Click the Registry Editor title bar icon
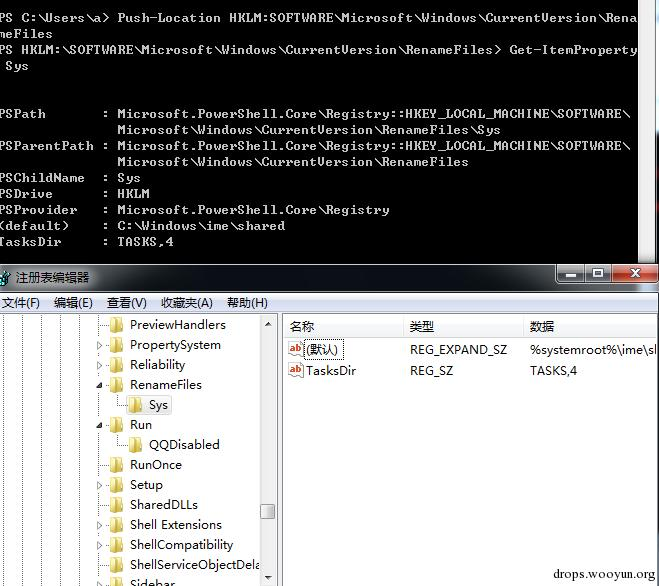Screen dimensions: 659x586 [x=5, y=278]
